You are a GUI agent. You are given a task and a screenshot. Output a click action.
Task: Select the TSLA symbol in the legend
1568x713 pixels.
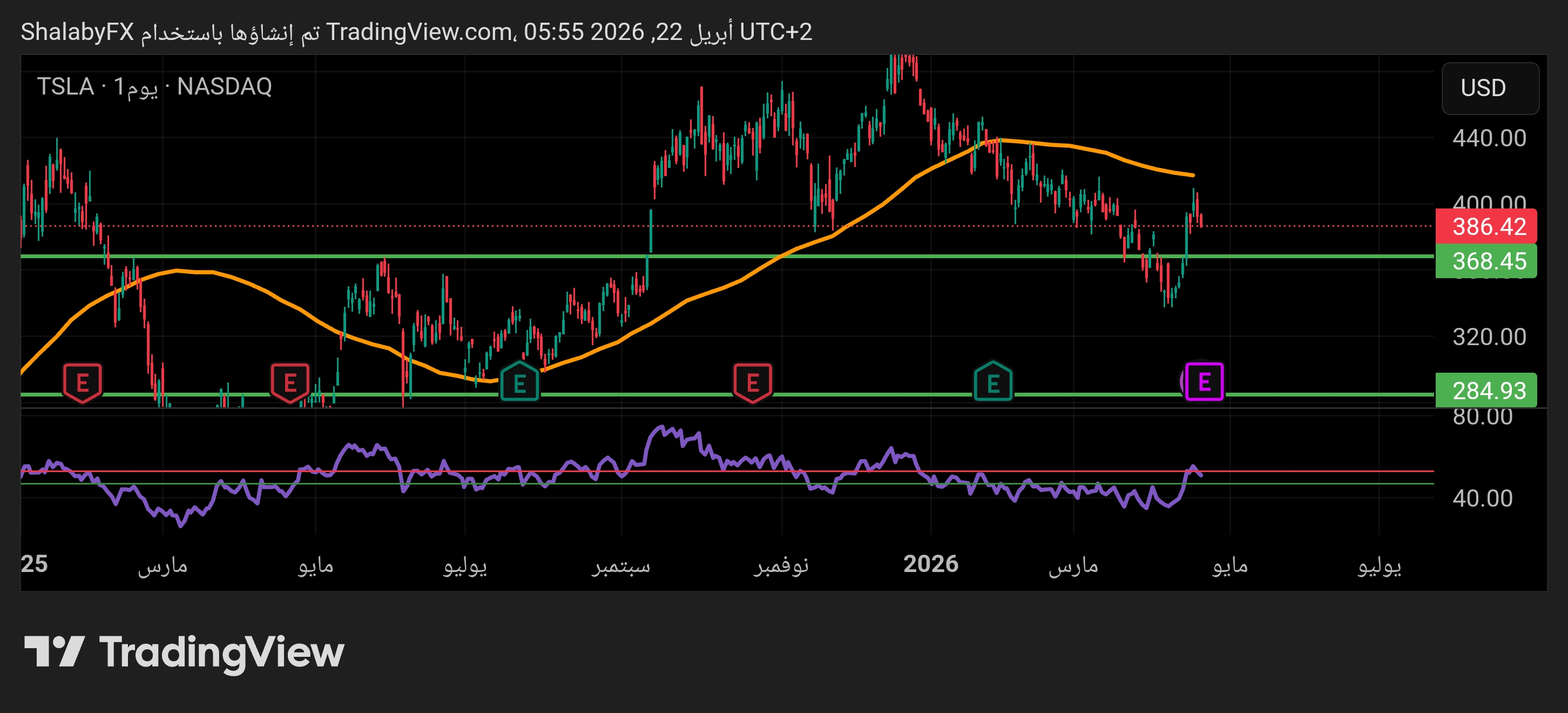click(x=67, y=87)
